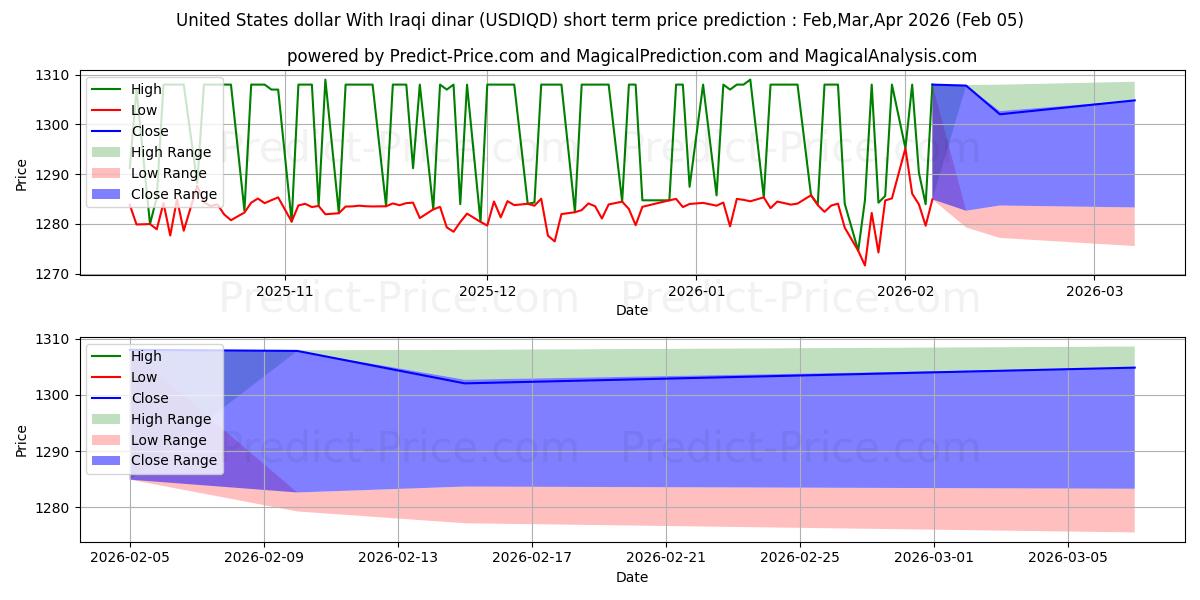This screenshot has width=1200, height=600.
Task: Open the Predict-Price.com powered-by subtitle
Action: pyautogui.click(x=631, y=56)
